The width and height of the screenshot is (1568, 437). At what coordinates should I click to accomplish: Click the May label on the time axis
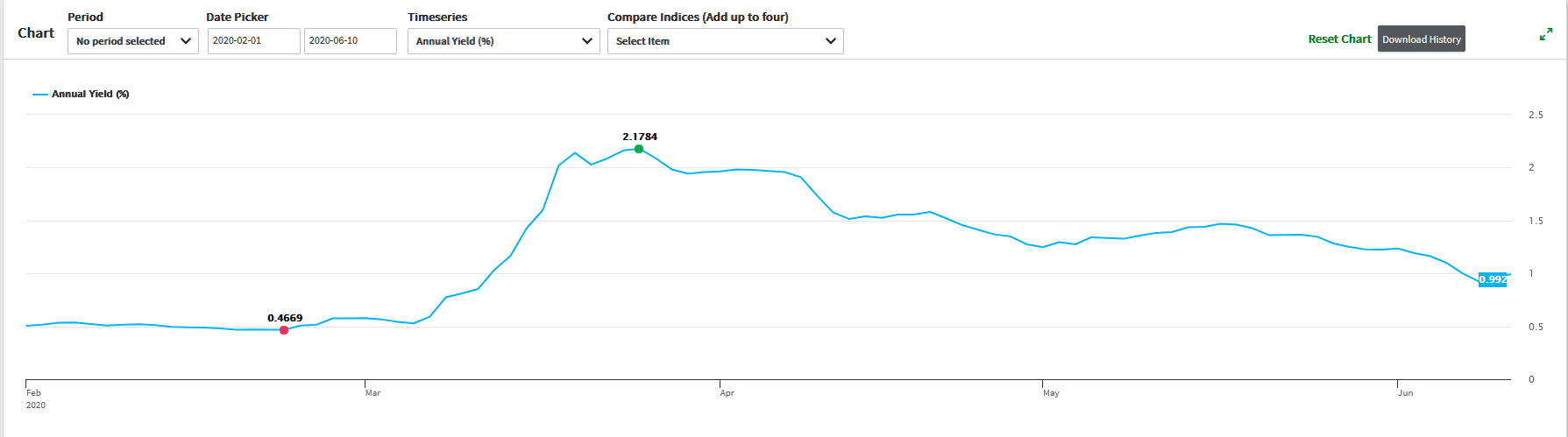pos(1051,393)
